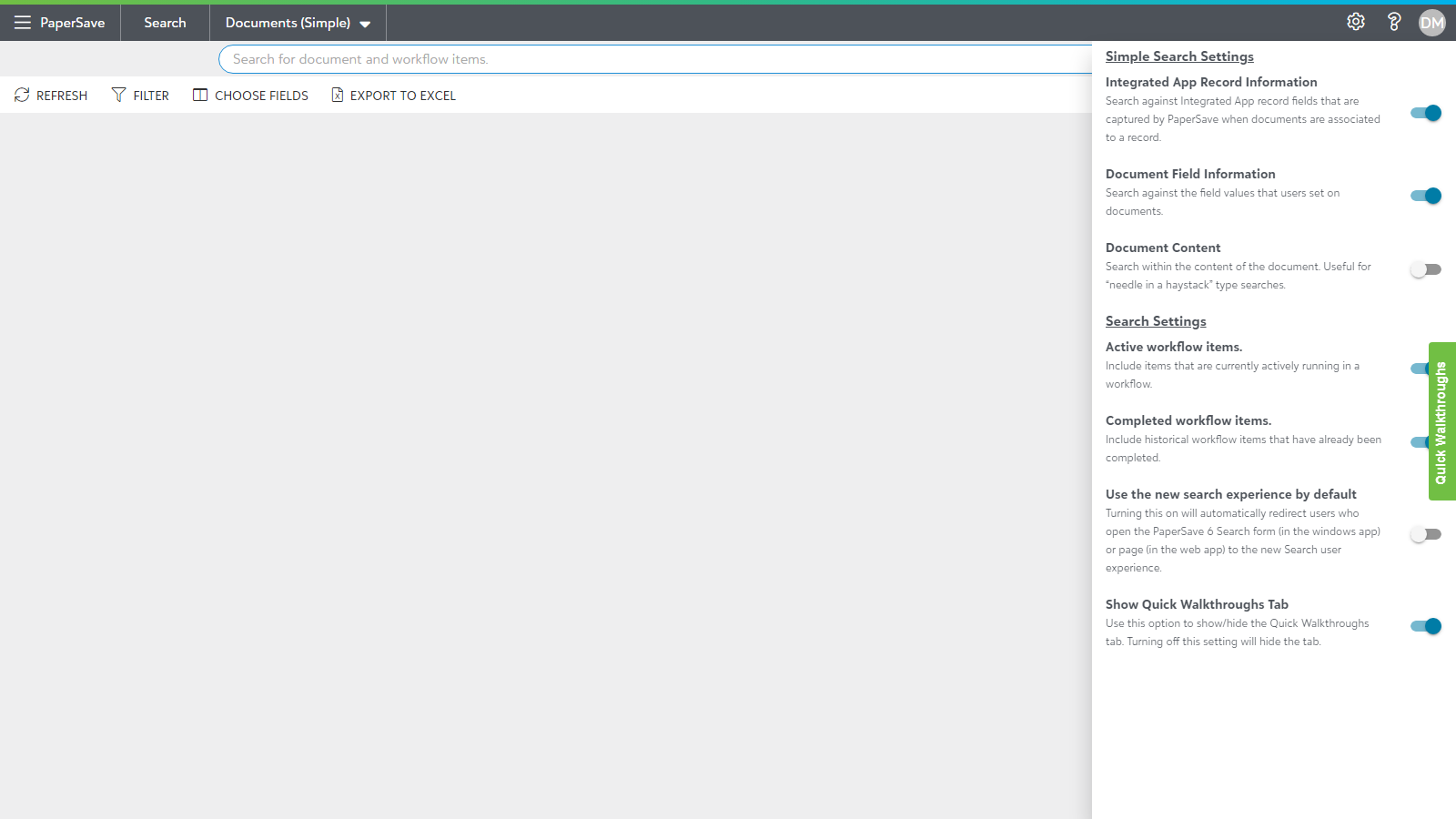Click the Refresh icon
The width and height of the screenshot is (1456, 819).
point(22,96)
